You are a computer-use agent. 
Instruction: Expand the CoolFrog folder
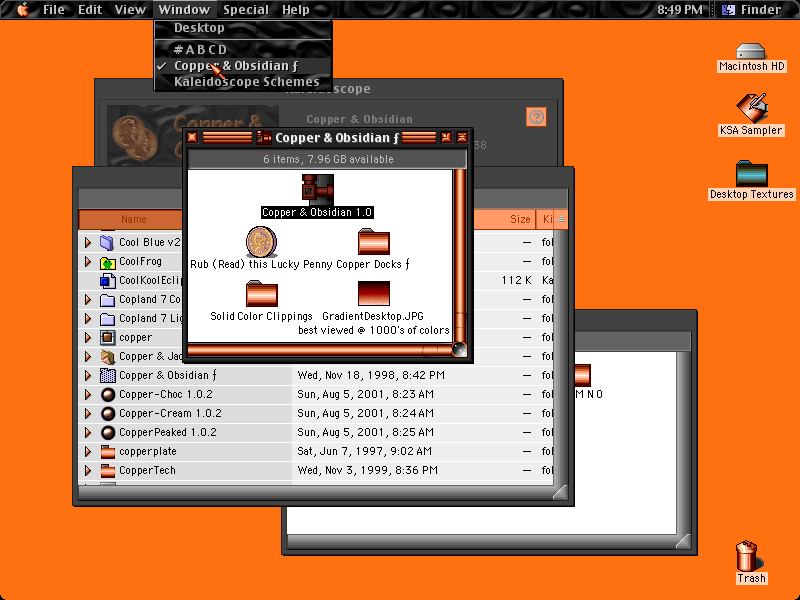(88, 262)
